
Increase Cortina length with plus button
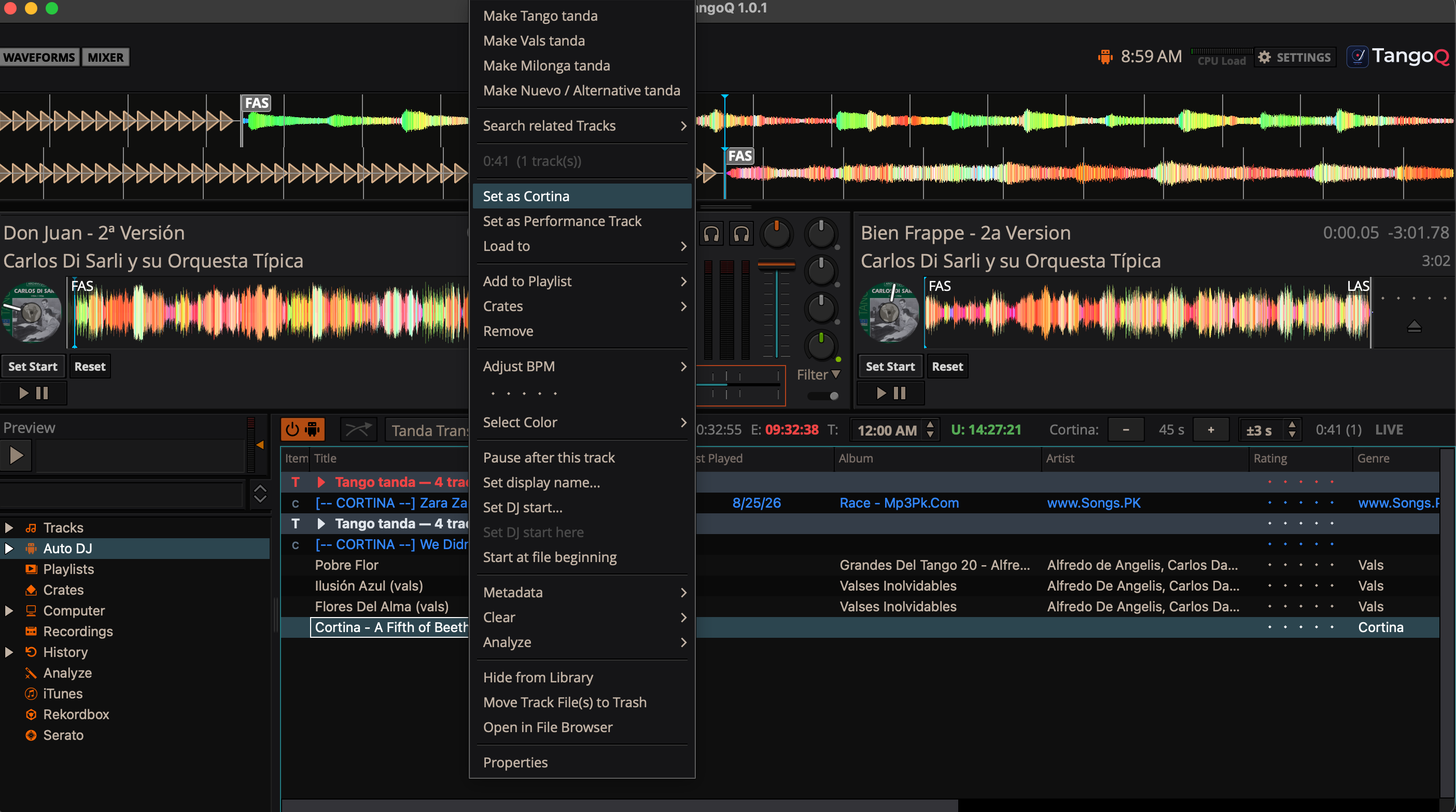[x=1211, y=430]
